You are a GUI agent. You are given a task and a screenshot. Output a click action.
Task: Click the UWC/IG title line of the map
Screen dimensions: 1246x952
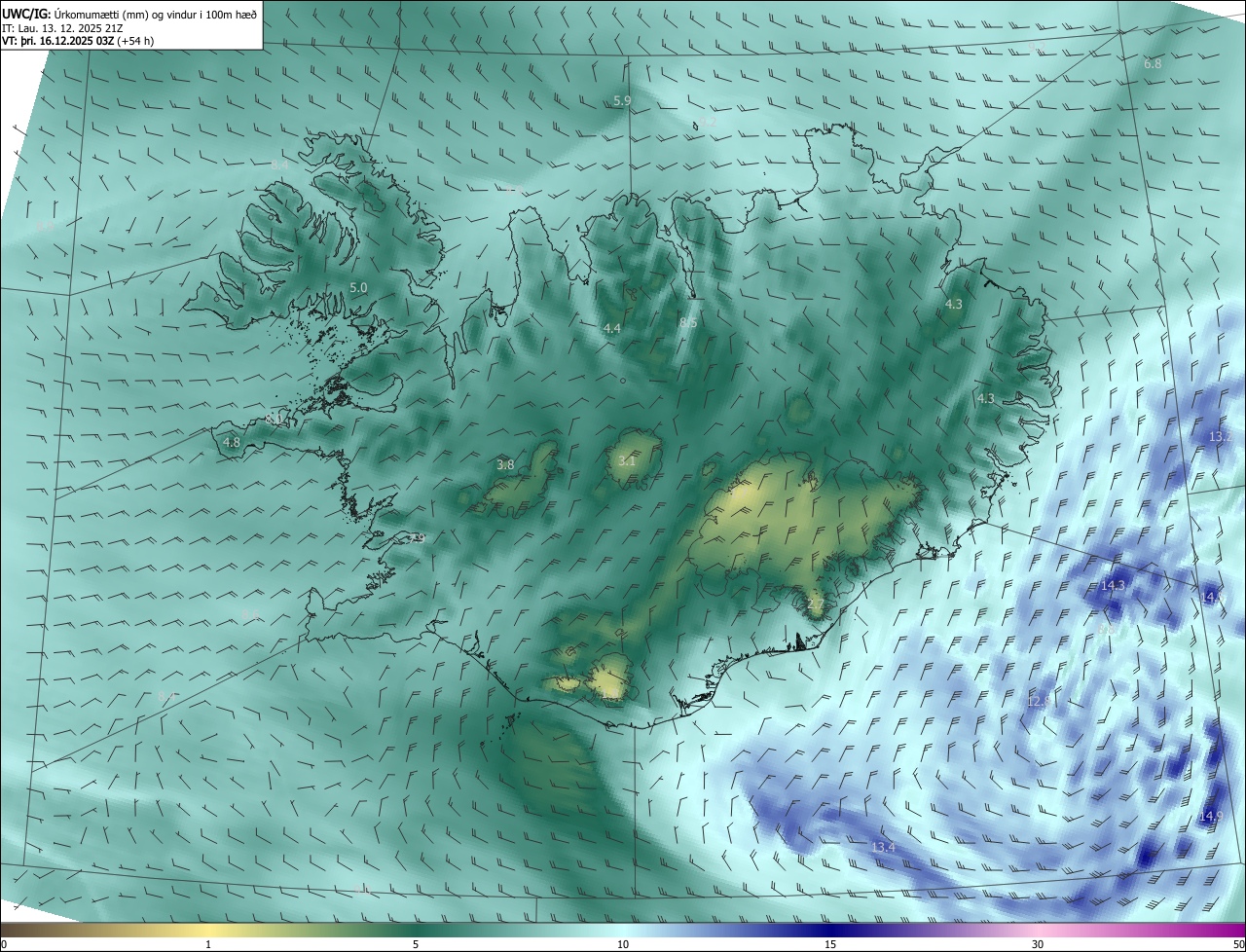point(129,14)
